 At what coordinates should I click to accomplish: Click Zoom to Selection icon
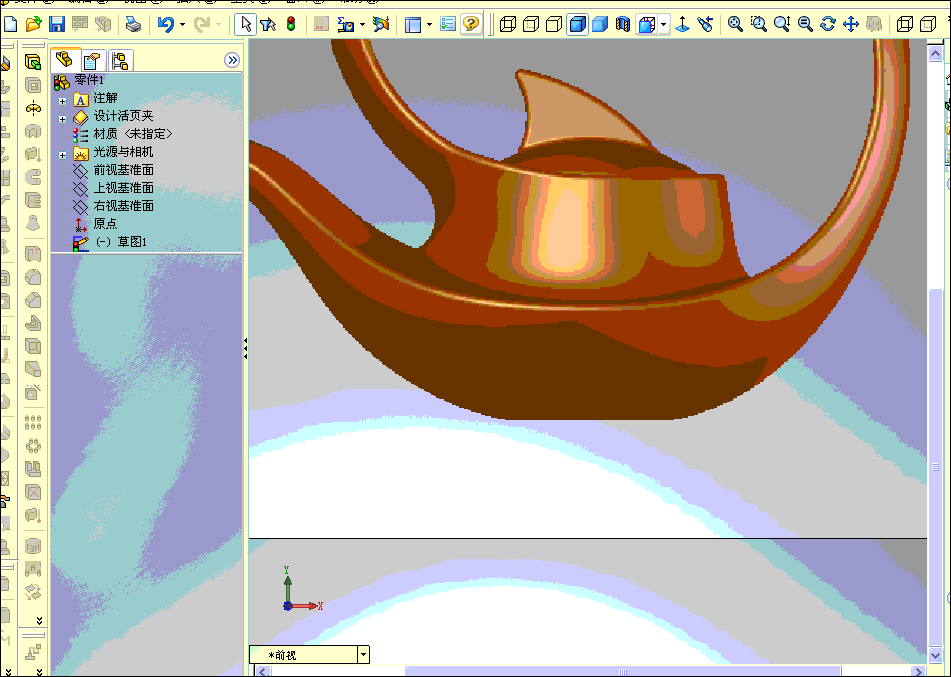[x=805, y=24]
